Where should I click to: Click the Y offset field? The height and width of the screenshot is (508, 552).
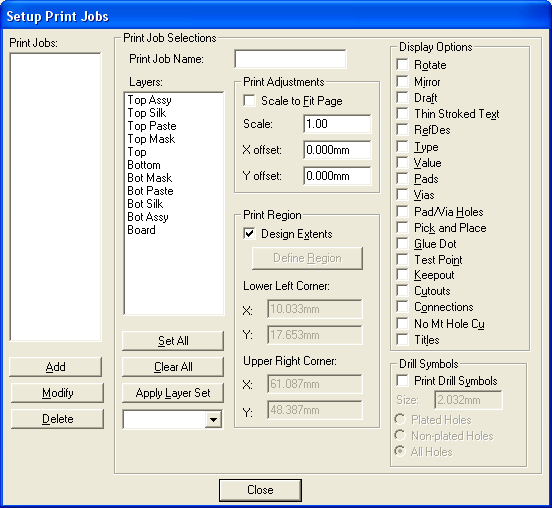click(x=337, y=176)
